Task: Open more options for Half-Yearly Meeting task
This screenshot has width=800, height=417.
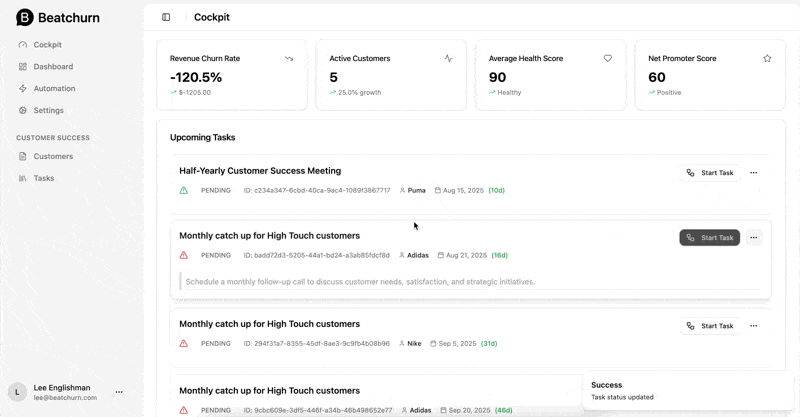Action: point(754,173)
